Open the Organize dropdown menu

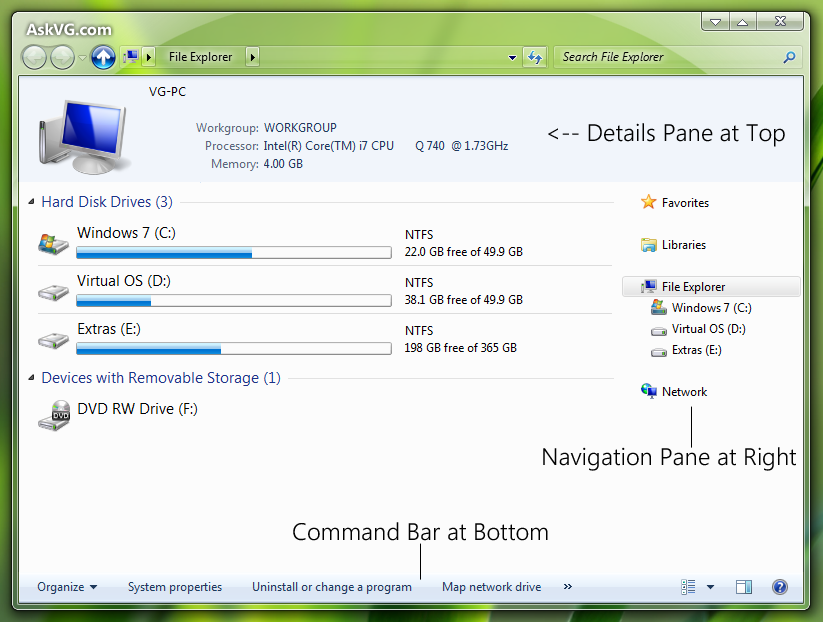pyautogui.click(x=66, y=587)
